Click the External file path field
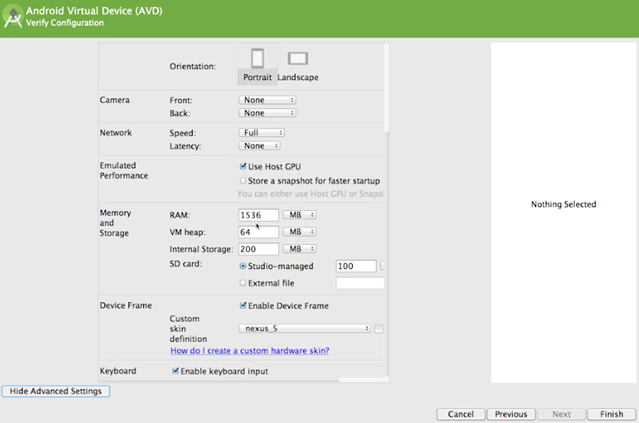 tap(360, 283)
